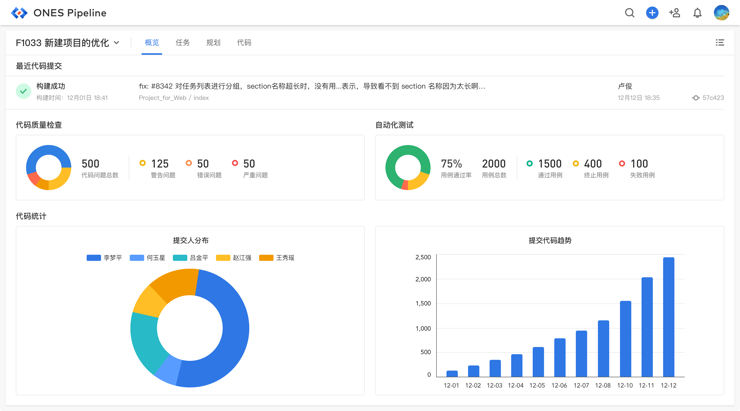The width and height of the screenshot is (740, 411).
Task: Click the green build success check icon
Action: coord(23,91)
